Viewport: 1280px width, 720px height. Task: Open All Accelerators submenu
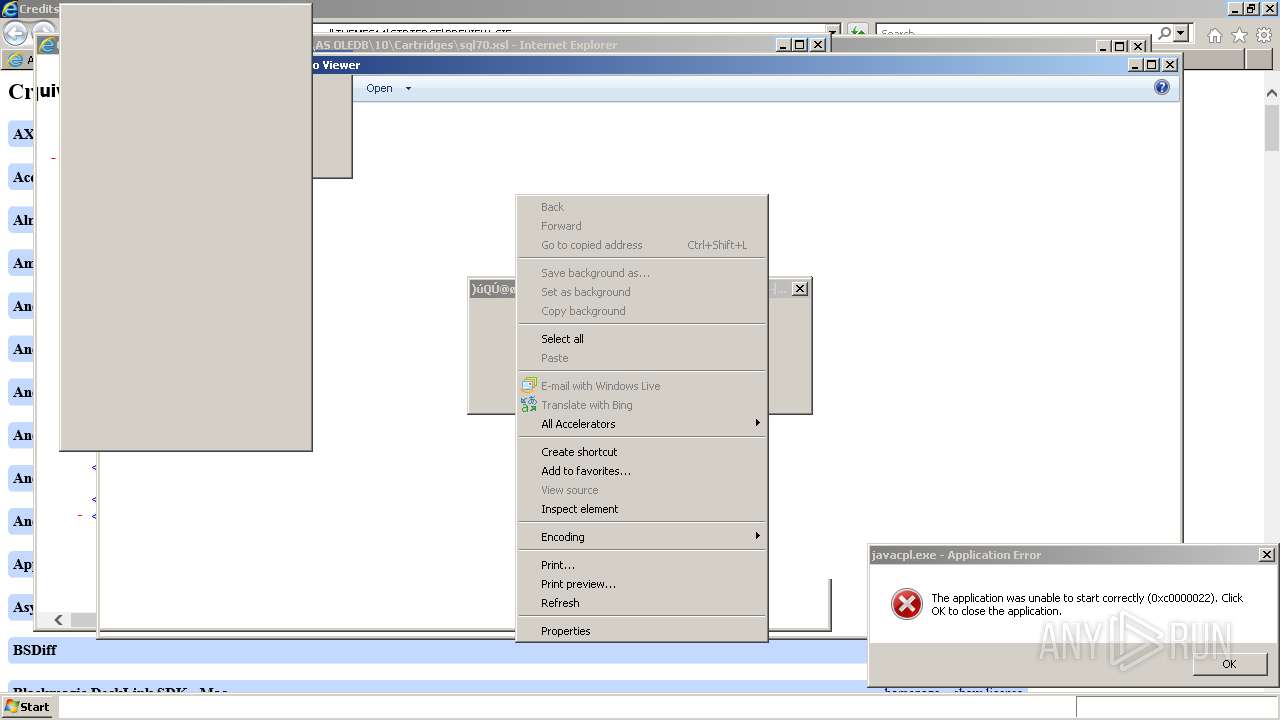640,424
